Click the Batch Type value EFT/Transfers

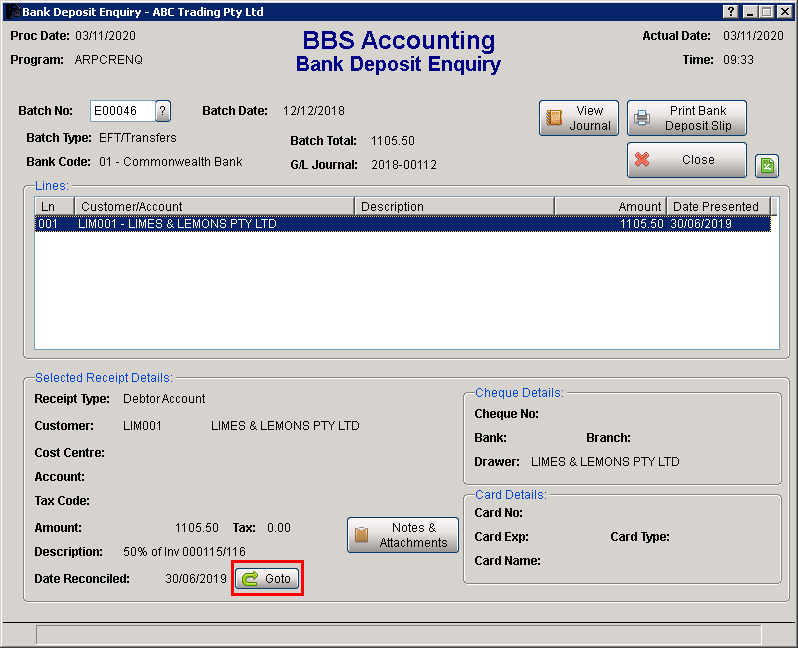click(138, 138)
